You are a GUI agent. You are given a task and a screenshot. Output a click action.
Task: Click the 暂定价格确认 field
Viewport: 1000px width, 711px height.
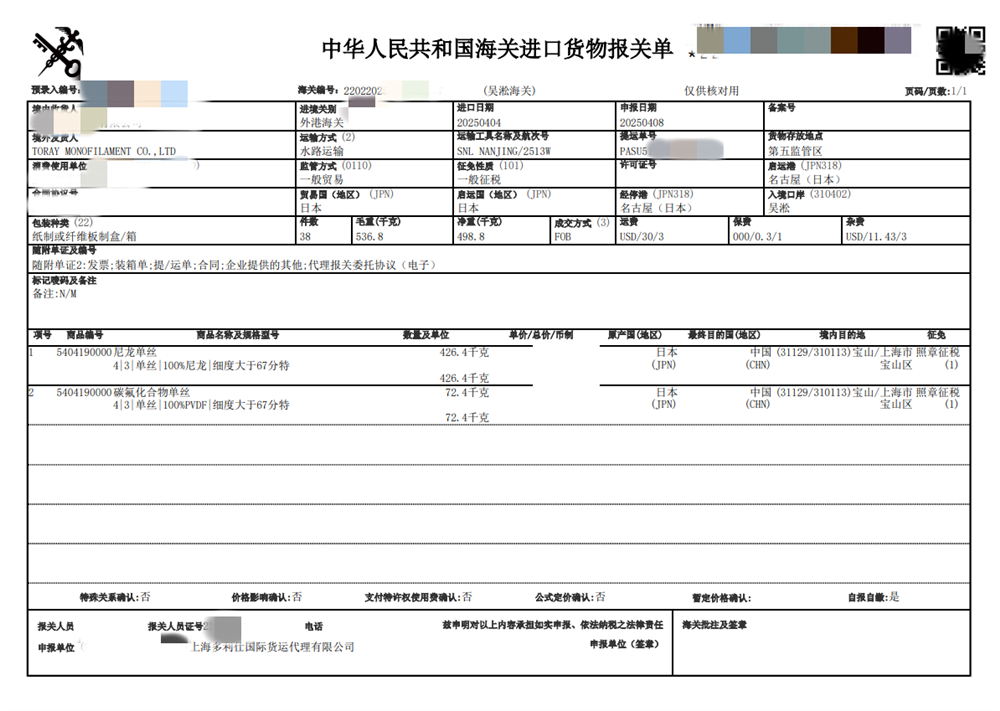coord(721,598)
